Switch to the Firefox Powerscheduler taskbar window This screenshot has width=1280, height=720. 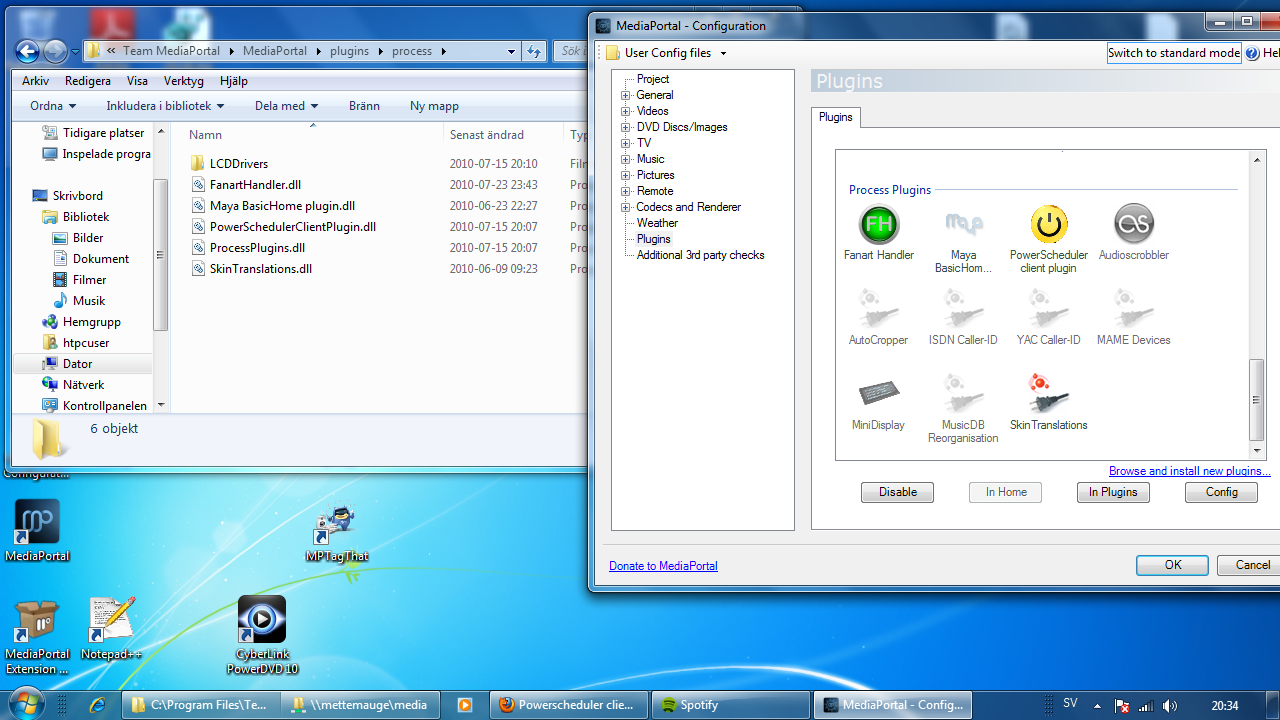coord(571,705)
